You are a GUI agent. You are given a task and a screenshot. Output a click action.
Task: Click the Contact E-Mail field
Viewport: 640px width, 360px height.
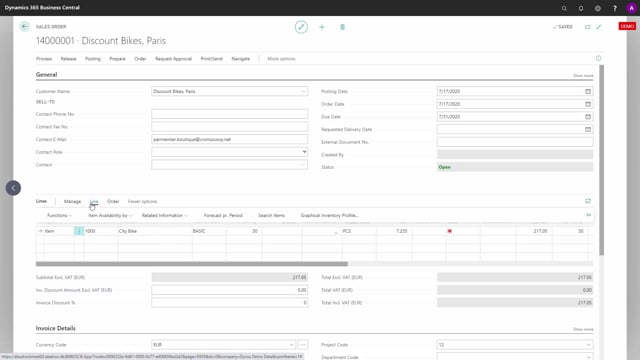tap(229, 139)
